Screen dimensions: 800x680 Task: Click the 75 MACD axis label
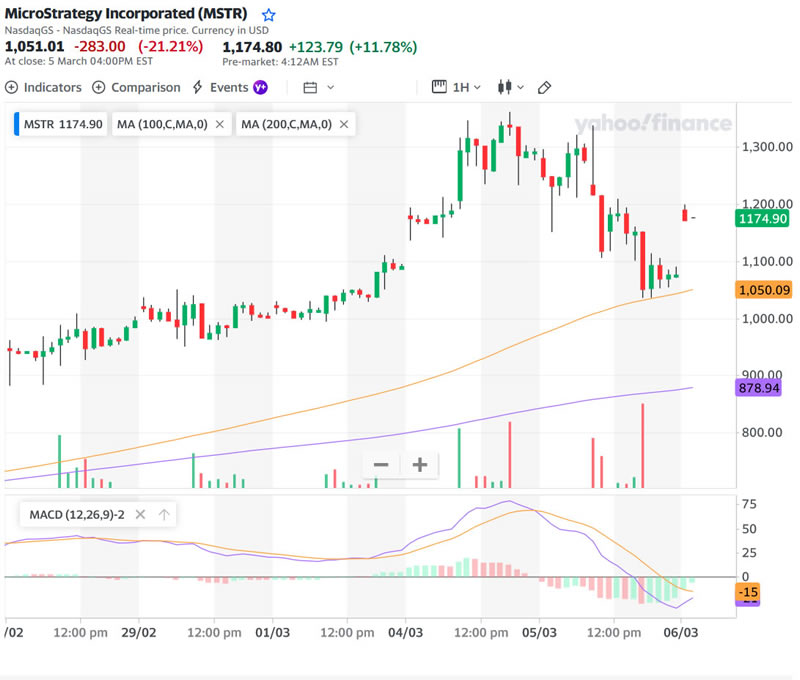point(749,504)
